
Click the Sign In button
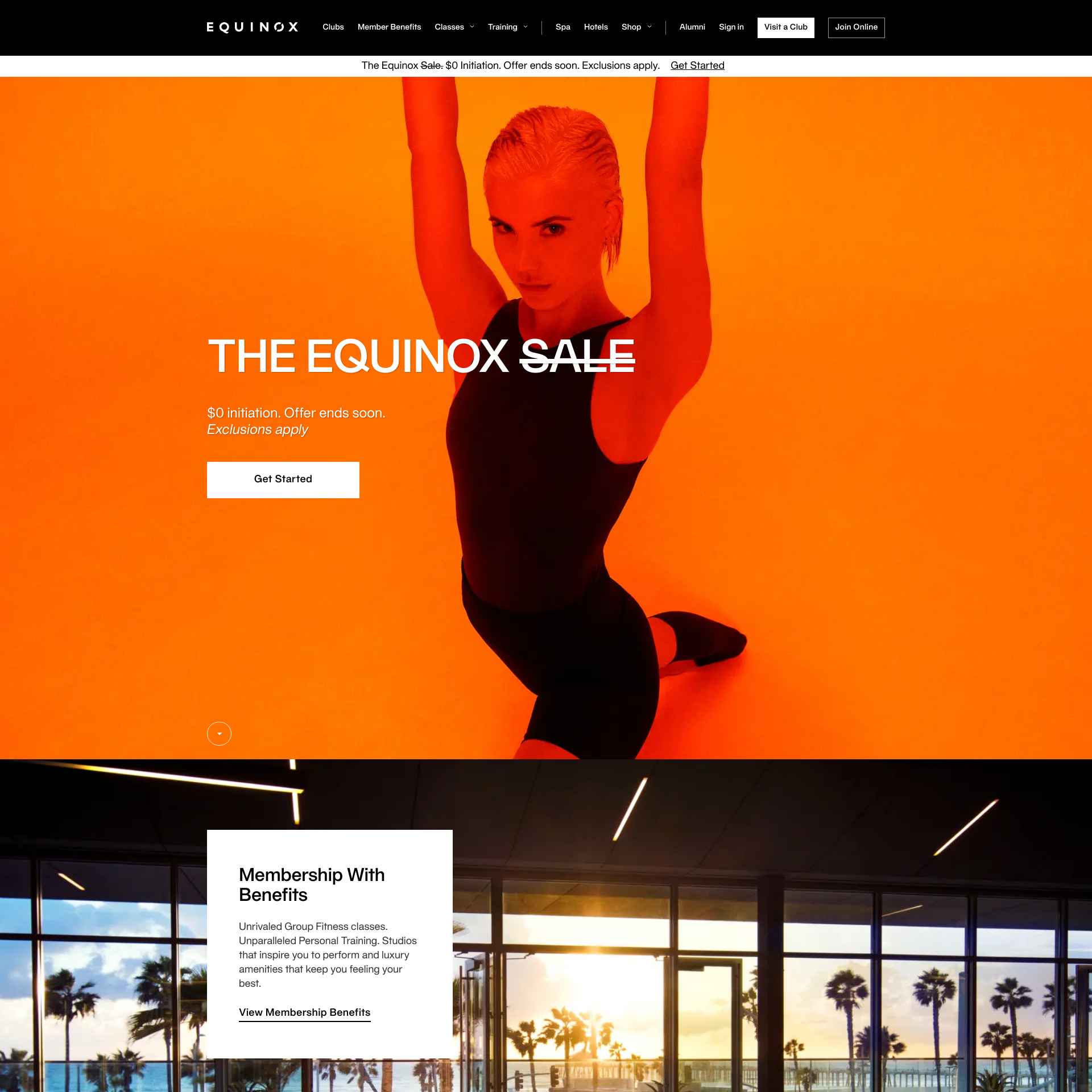(731, 27)
